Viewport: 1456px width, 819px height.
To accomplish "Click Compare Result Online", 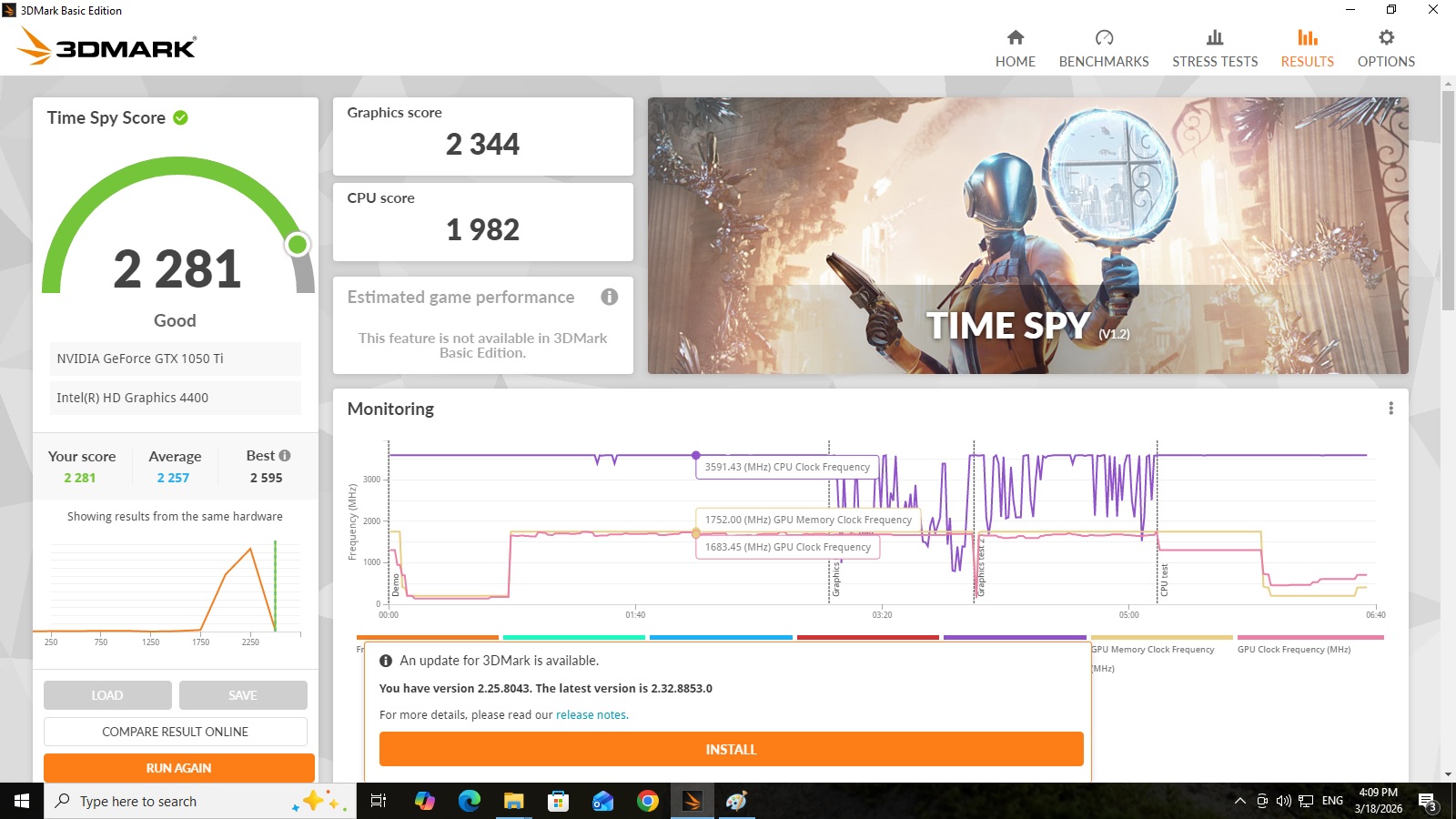I will pyautogui.click(x=176, y=732).
